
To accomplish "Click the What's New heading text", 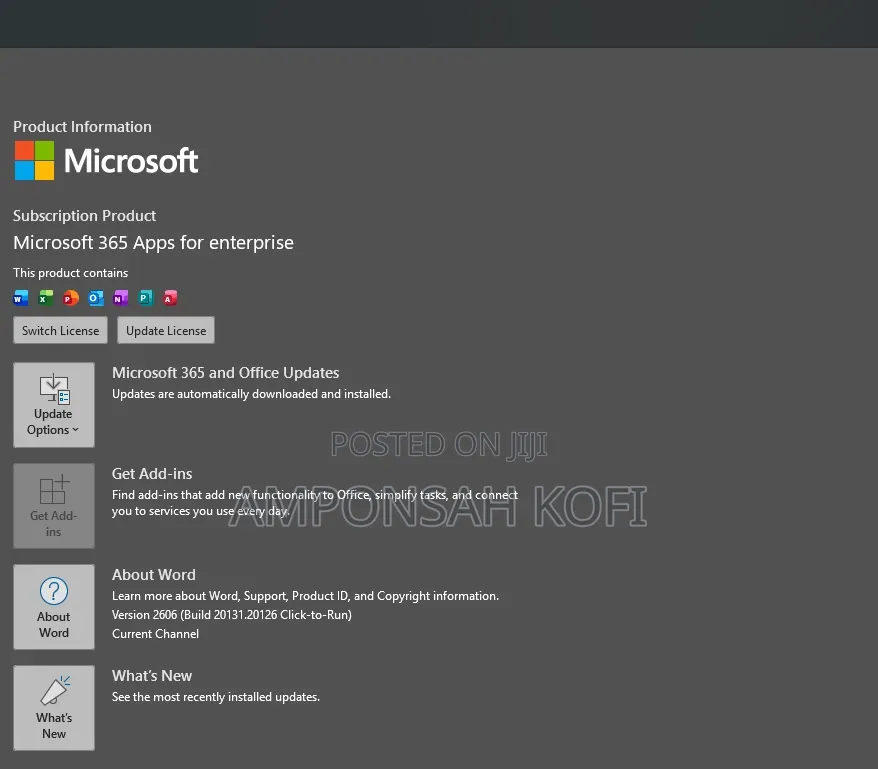I will point(152,676).
